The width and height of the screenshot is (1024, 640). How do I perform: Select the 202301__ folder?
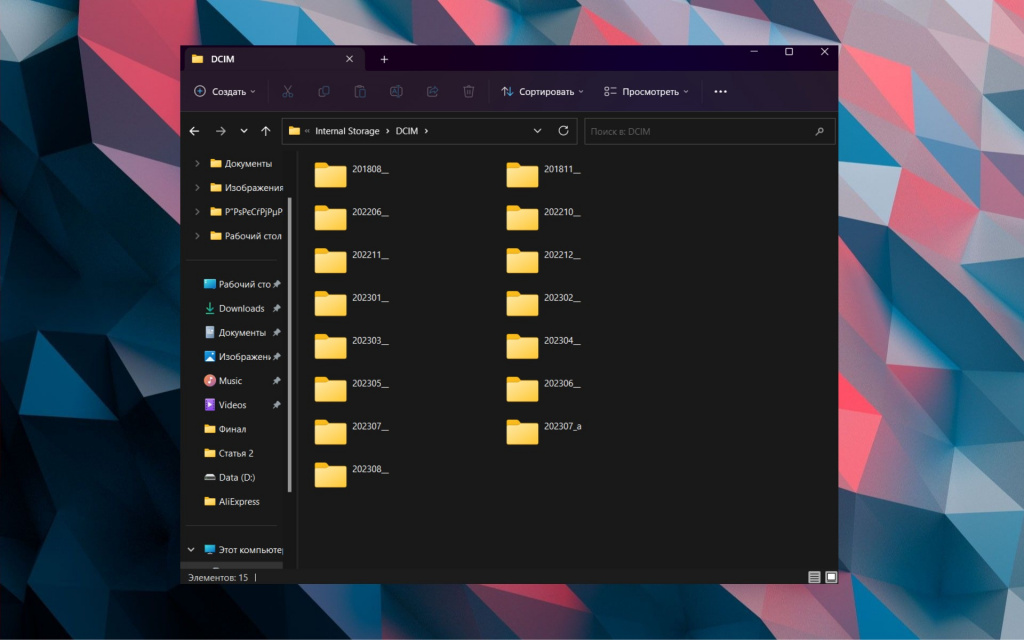[351, 303]
